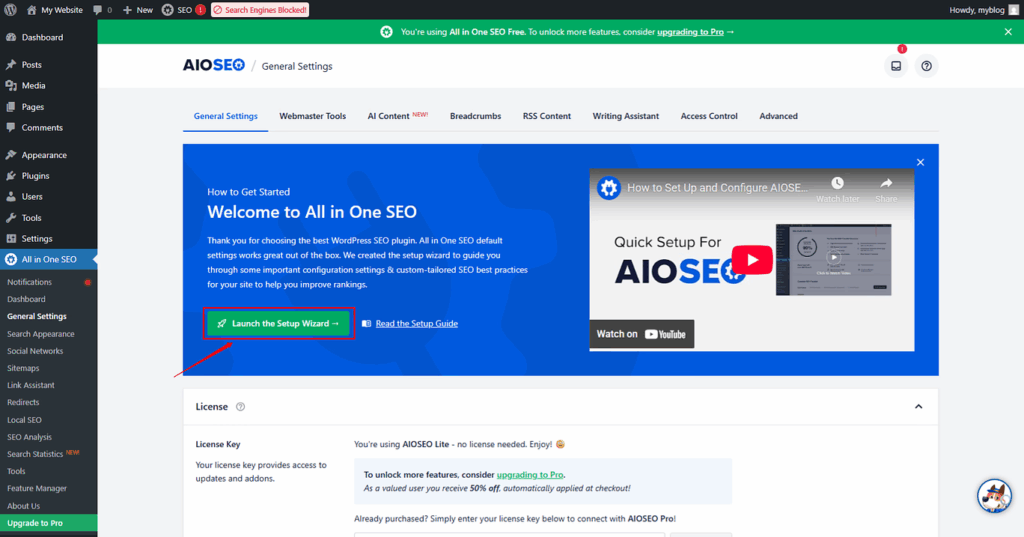The height and width of the screenshot is (537, 1024).
Task: Switch to the Webmaster Tools tab
Action: click(x=312, y=116)
